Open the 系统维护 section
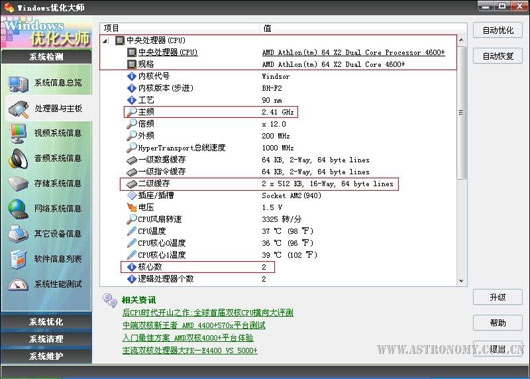Image resolution: width=530 pixels, height=379 pixels. pyautogui.click(x=46, y=356)
